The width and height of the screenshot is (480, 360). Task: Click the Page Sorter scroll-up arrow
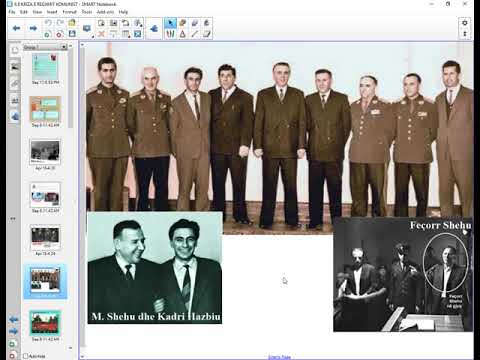tap(70, 46)
